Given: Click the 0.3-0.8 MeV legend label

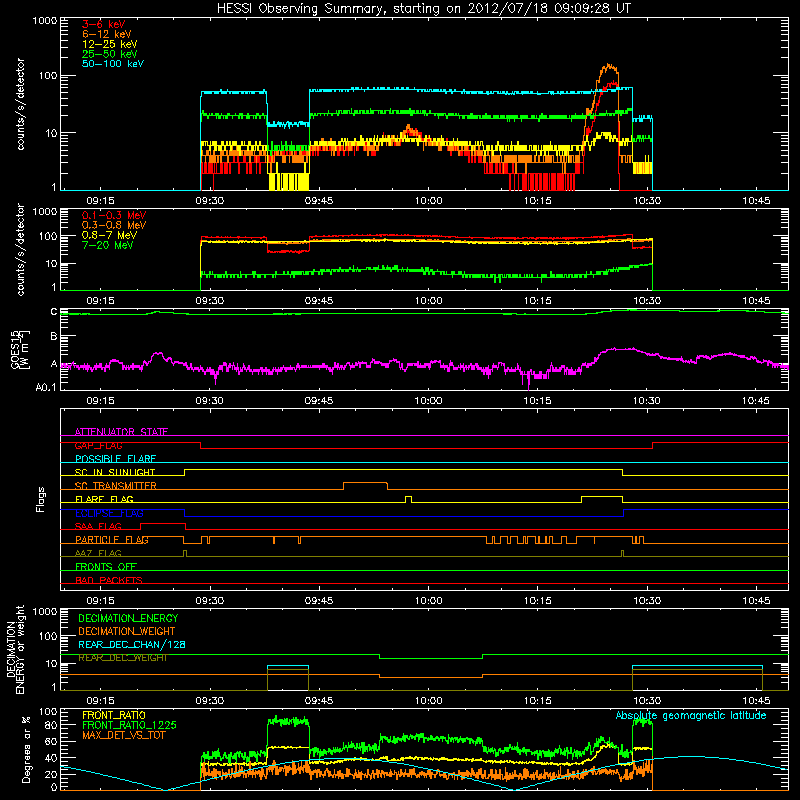Looking at the screenshot, I should 114,225.
